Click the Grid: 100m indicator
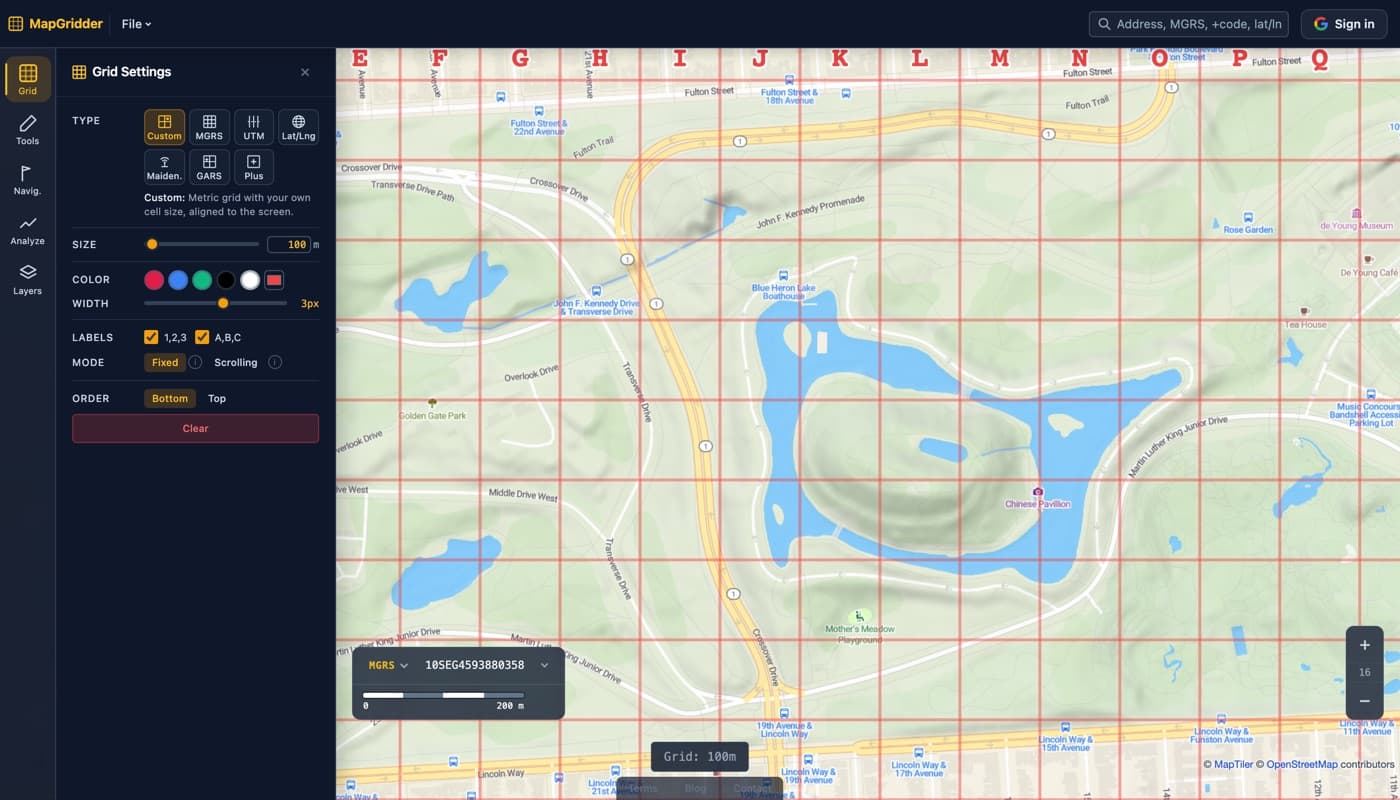Screen dimensions: 1400x800 [699, 756]
